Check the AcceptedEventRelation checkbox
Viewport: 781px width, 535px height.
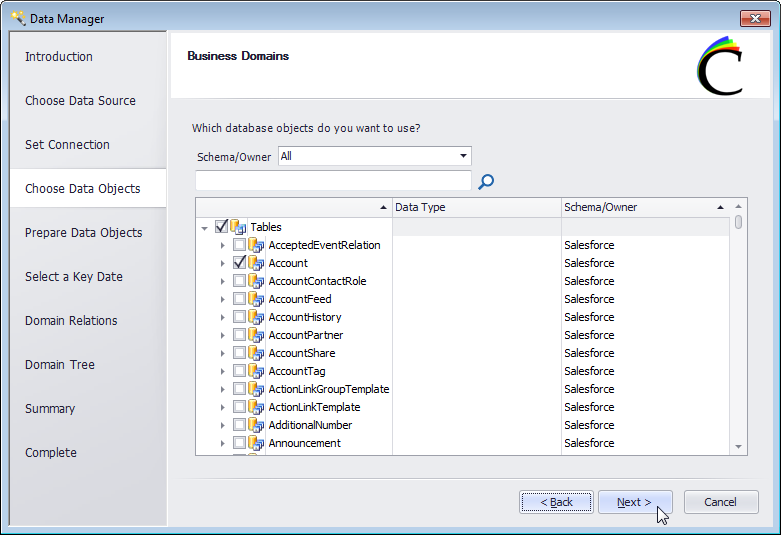coord(239,245)
